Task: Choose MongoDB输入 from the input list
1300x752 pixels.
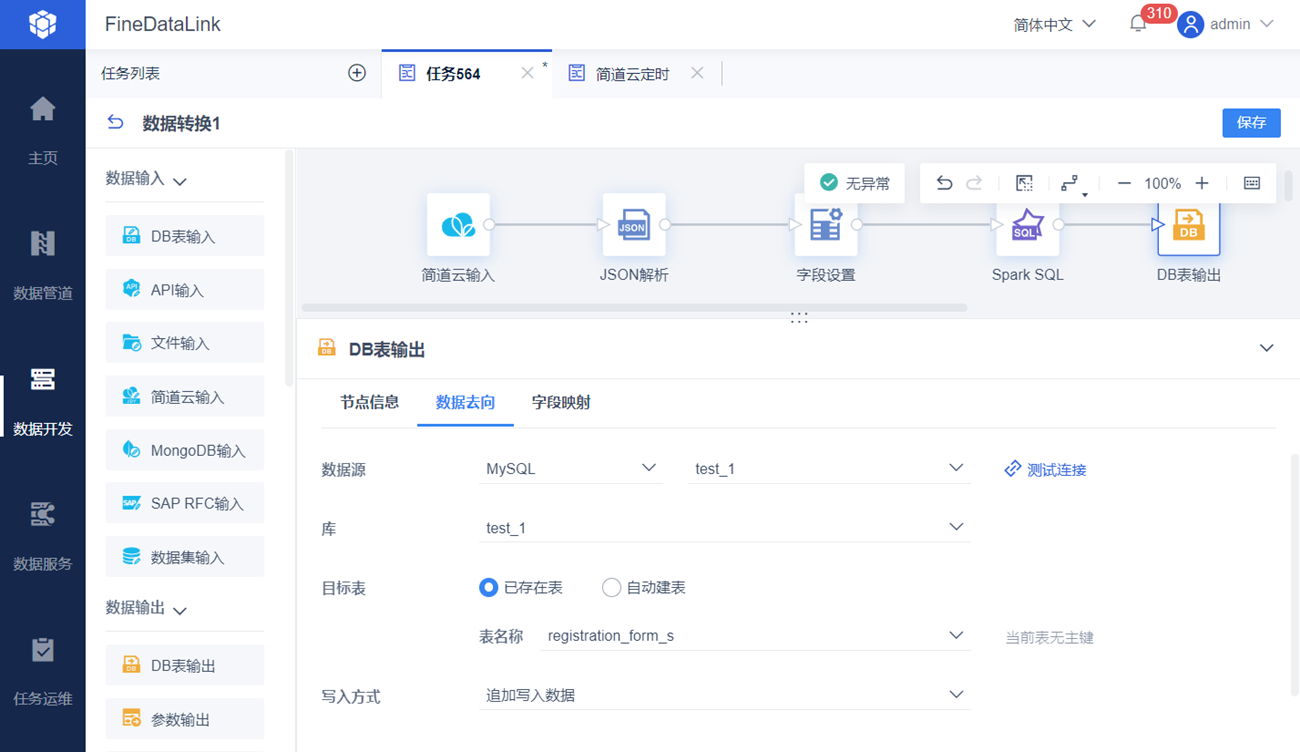Action: pos(185,450)
